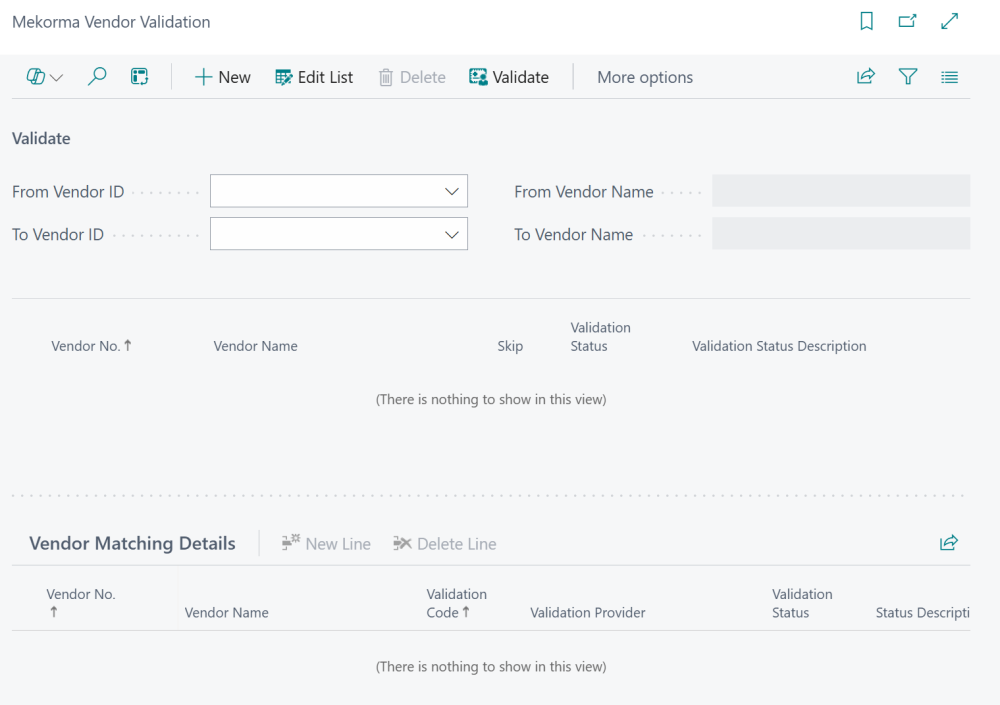Run the Validate action

click(x=509, y=76)
